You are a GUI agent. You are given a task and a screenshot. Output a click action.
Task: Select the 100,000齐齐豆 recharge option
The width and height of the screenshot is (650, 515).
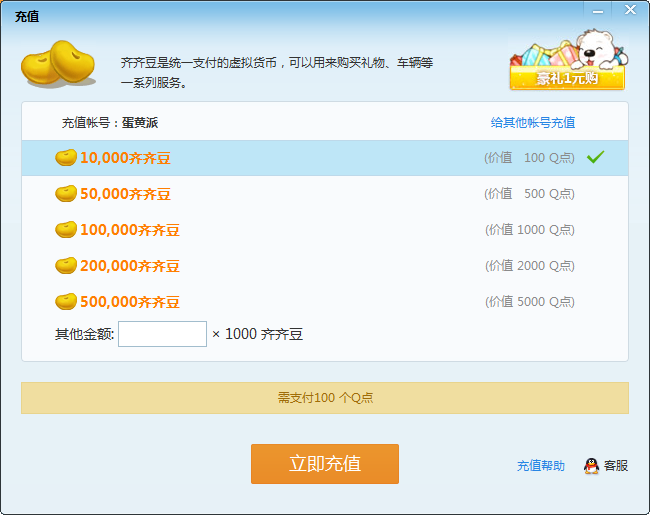[325, 230]
